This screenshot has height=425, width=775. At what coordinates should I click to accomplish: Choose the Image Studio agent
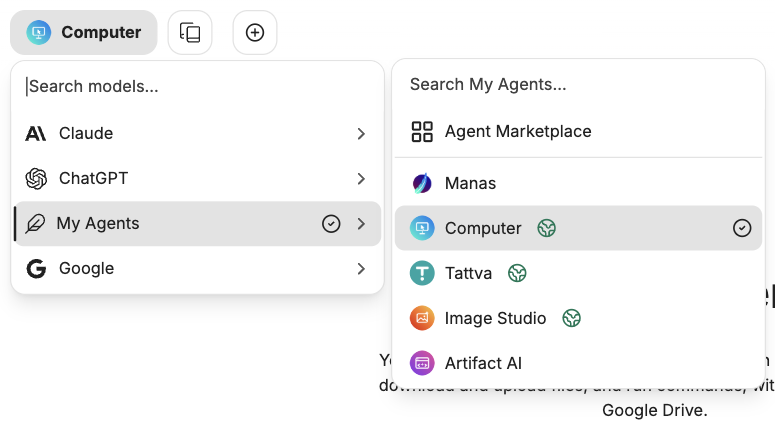578,318
